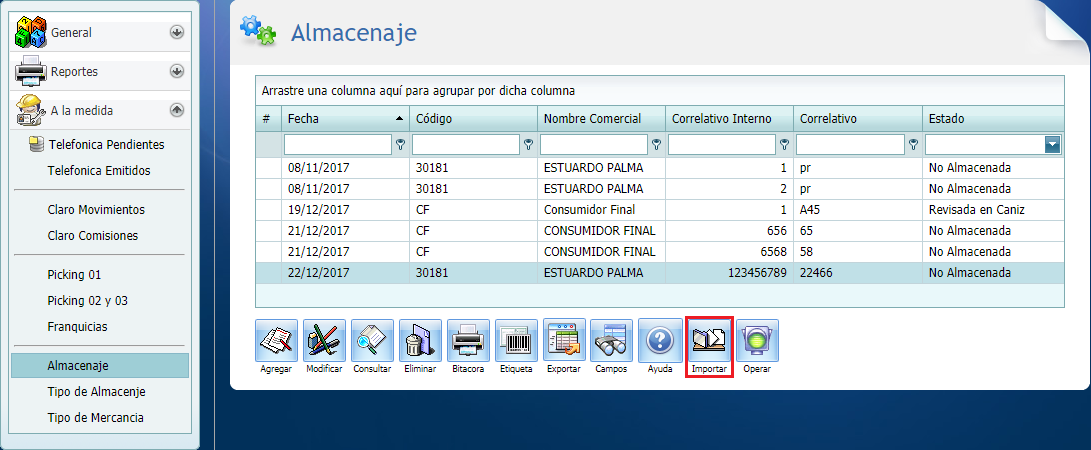This screenshot has width=1091, height=450.
Task: Click the Agregar toolbar icon
Action: [276, 341]
